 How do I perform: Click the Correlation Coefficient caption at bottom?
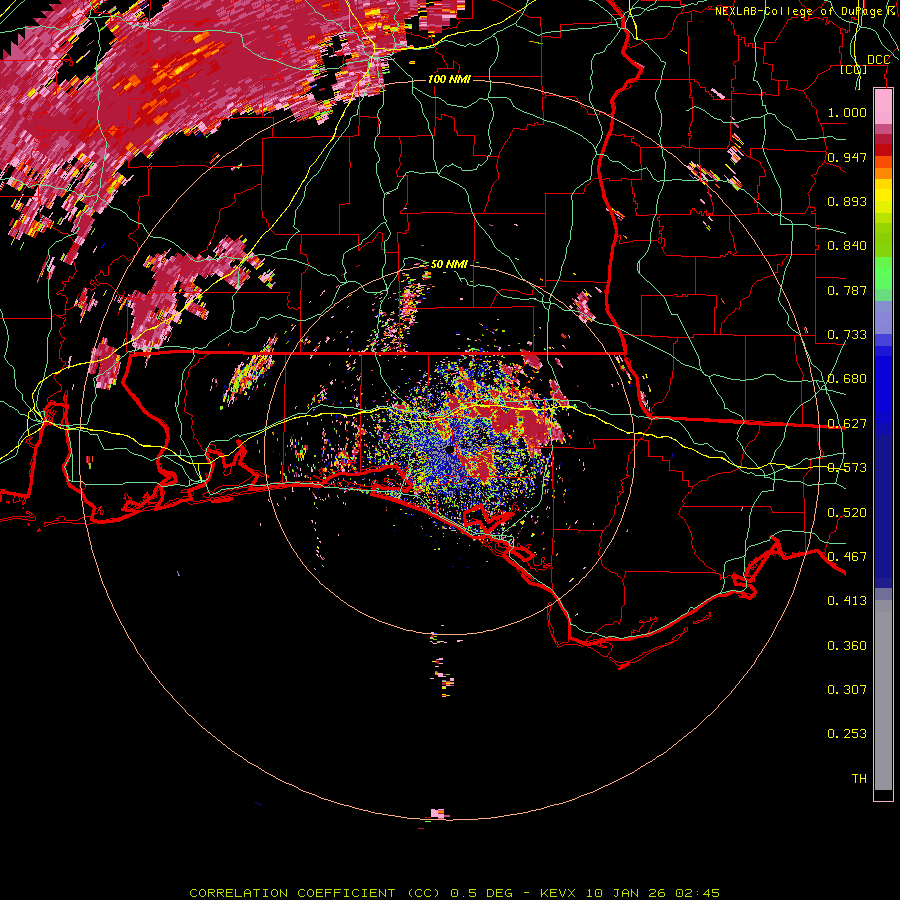click(x=454, y=893)
